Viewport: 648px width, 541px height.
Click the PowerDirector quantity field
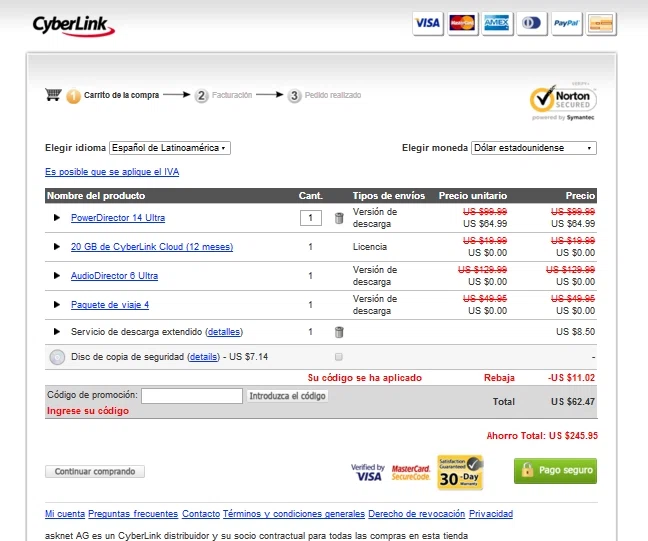pos(311,218)
